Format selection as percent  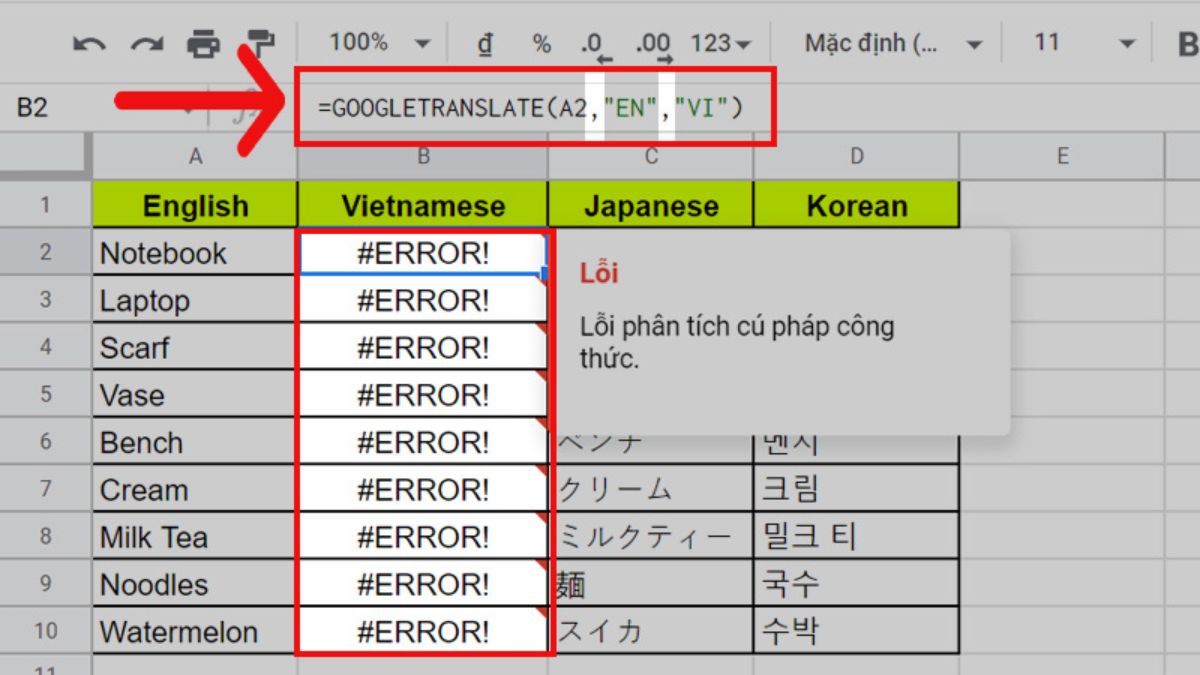tap(539, 42)
